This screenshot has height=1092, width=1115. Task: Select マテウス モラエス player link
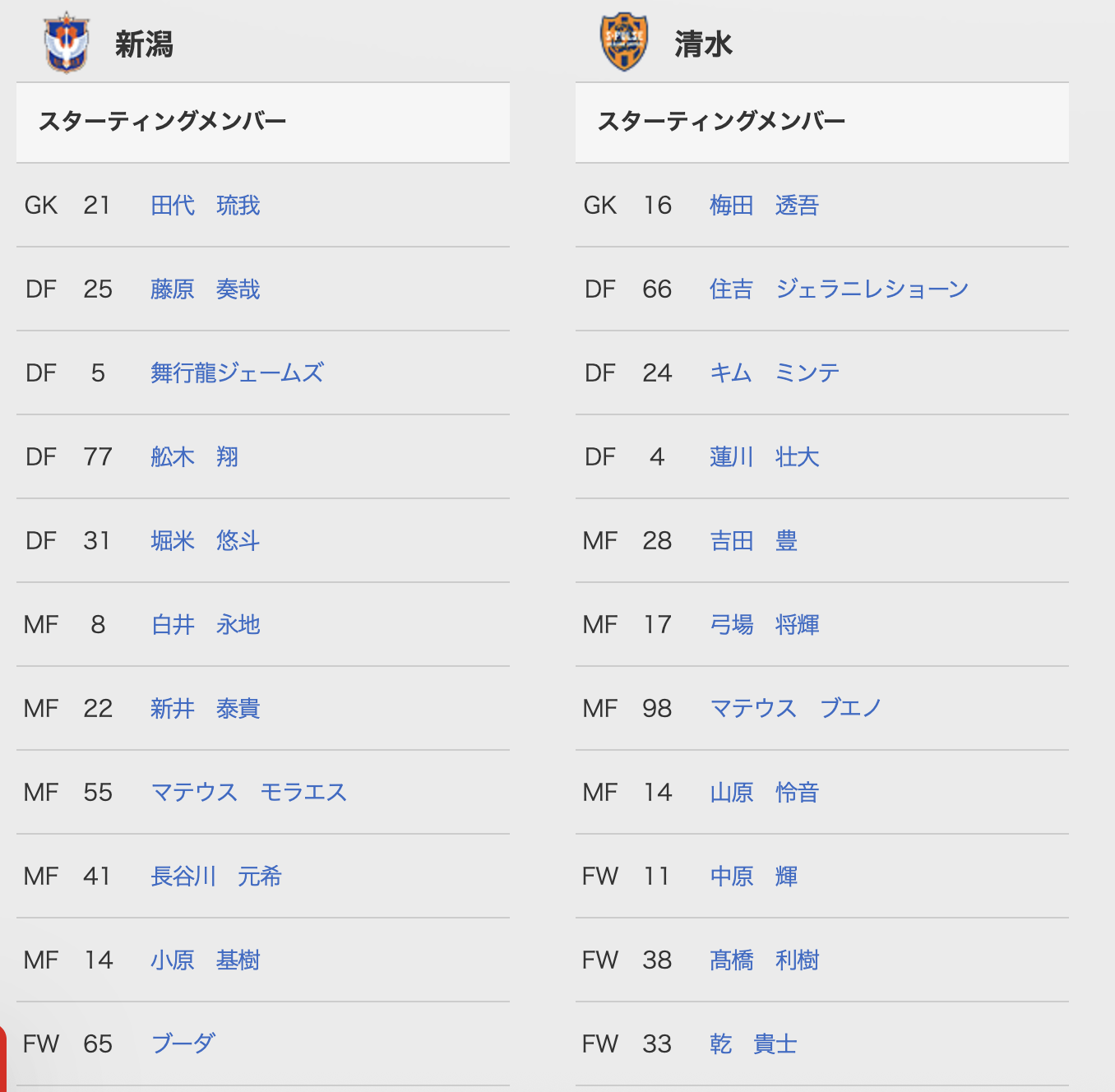(x=249, y=793)
